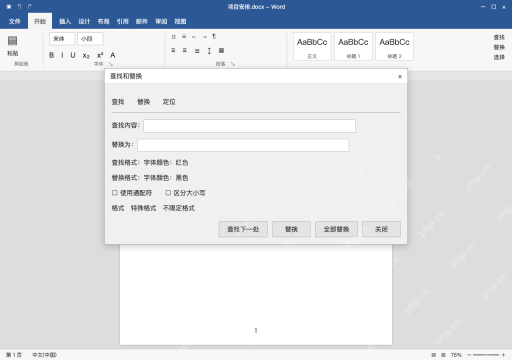Switch to the 开始 ribbon tab

40,21
